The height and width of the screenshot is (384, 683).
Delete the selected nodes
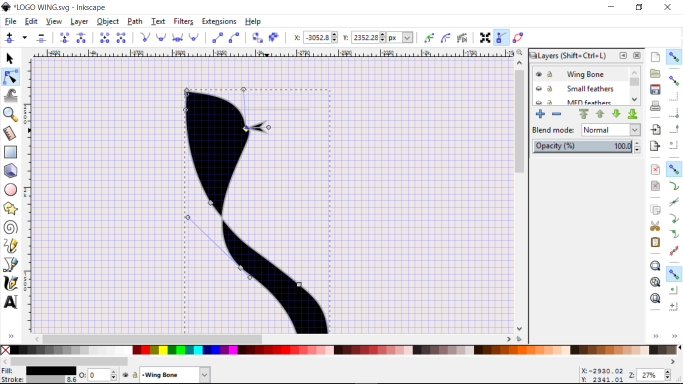[41, 38]
